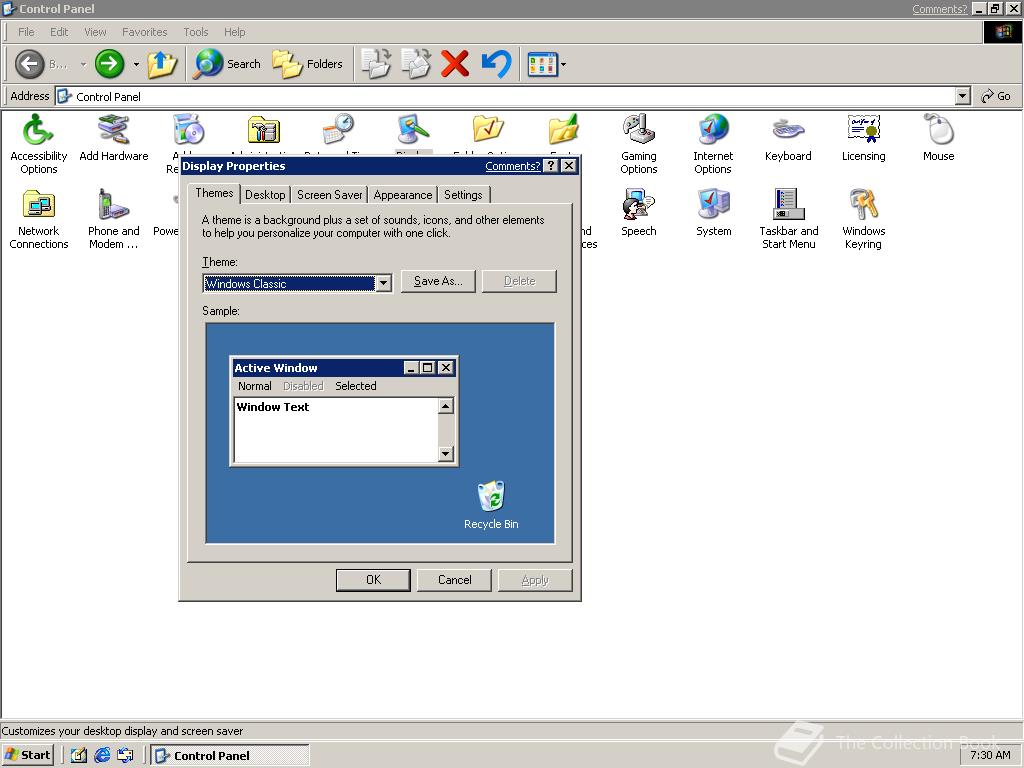Toggle the Folders pane
This screenshot has width=1024, height=768.
308,64
